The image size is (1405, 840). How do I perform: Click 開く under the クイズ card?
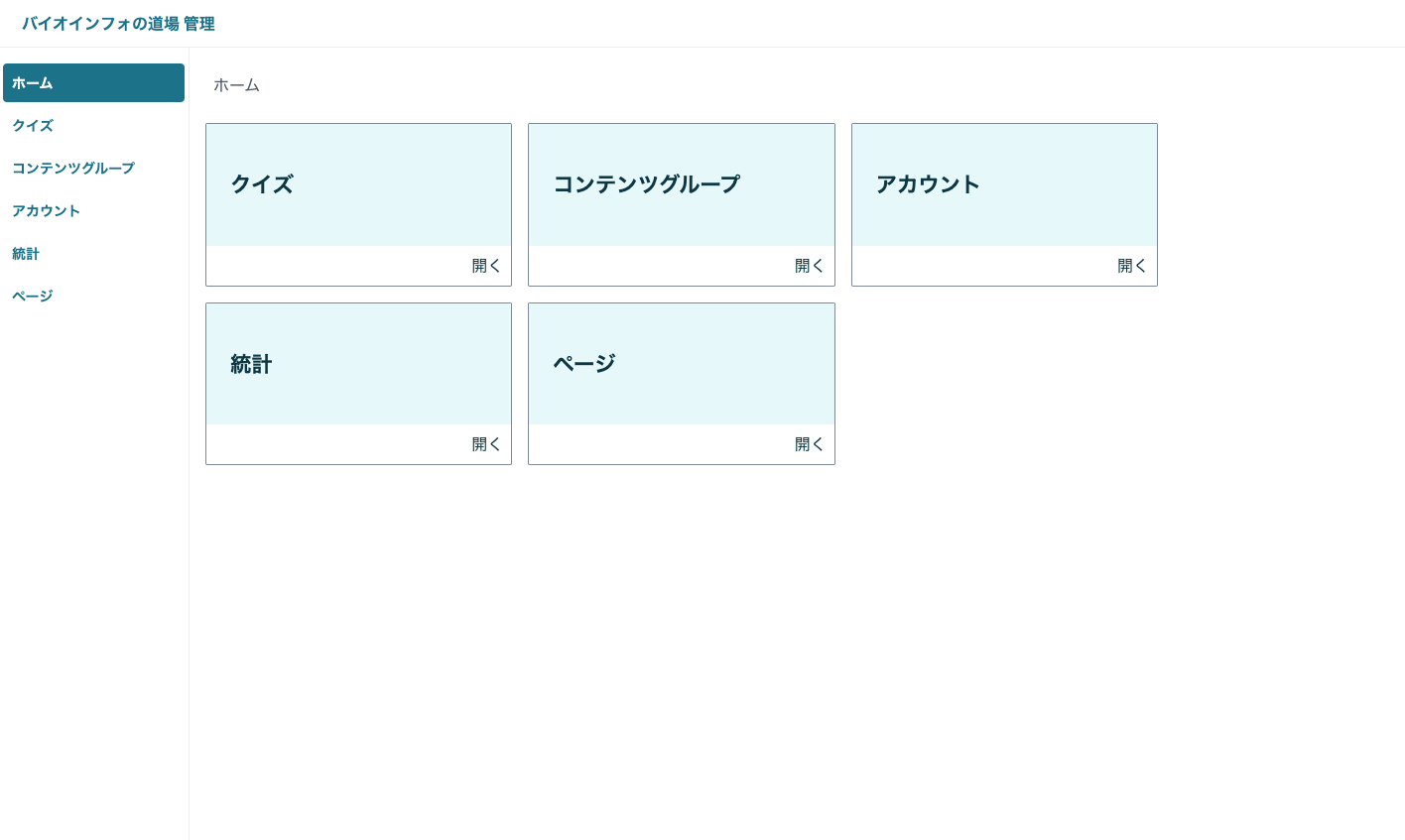pos(486,266)
